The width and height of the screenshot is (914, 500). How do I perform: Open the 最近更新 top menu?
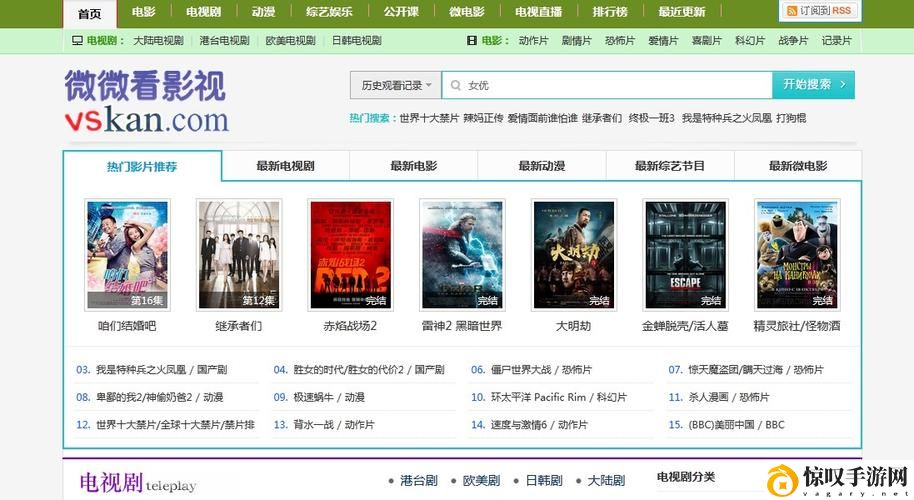tap(682, 12)
